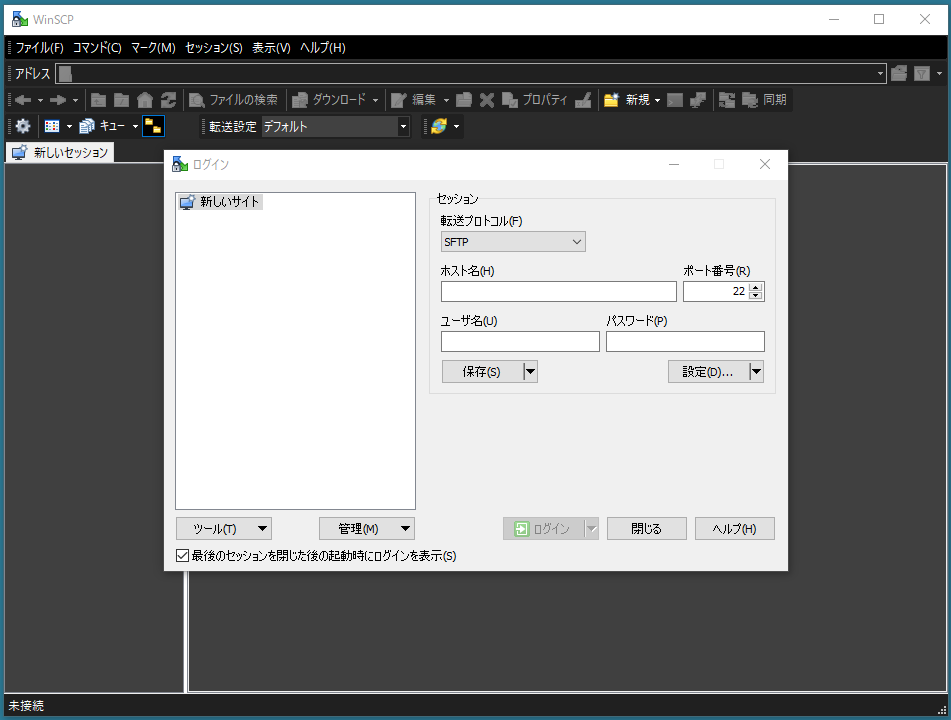Click the ヘルプ(H) button in login dialog

coord(734,529)
